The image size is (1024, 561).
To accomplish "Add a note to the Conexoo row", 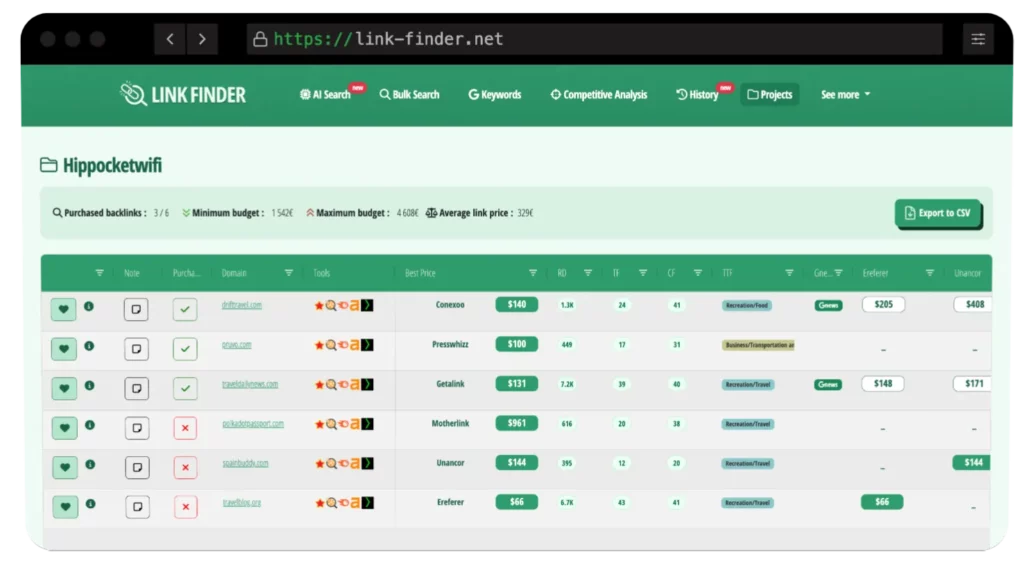I will (x=136, y=309).
